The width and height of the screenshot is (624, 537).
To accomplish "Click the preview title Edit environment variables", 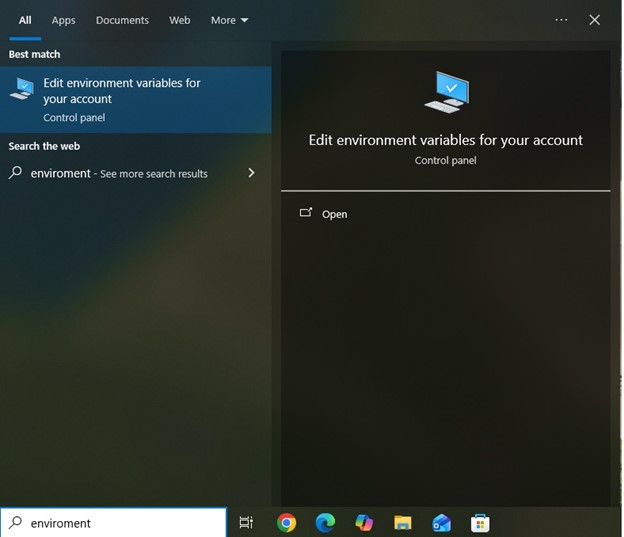I will tap(446, 140).
